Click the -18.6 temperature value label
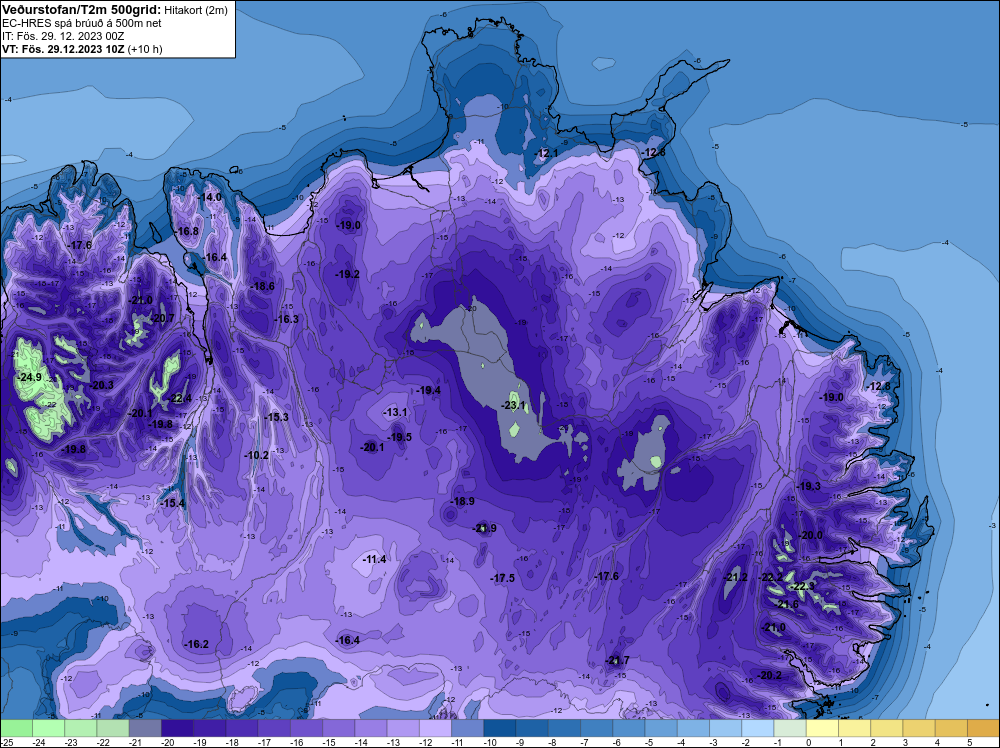 (x=263, y=286)
